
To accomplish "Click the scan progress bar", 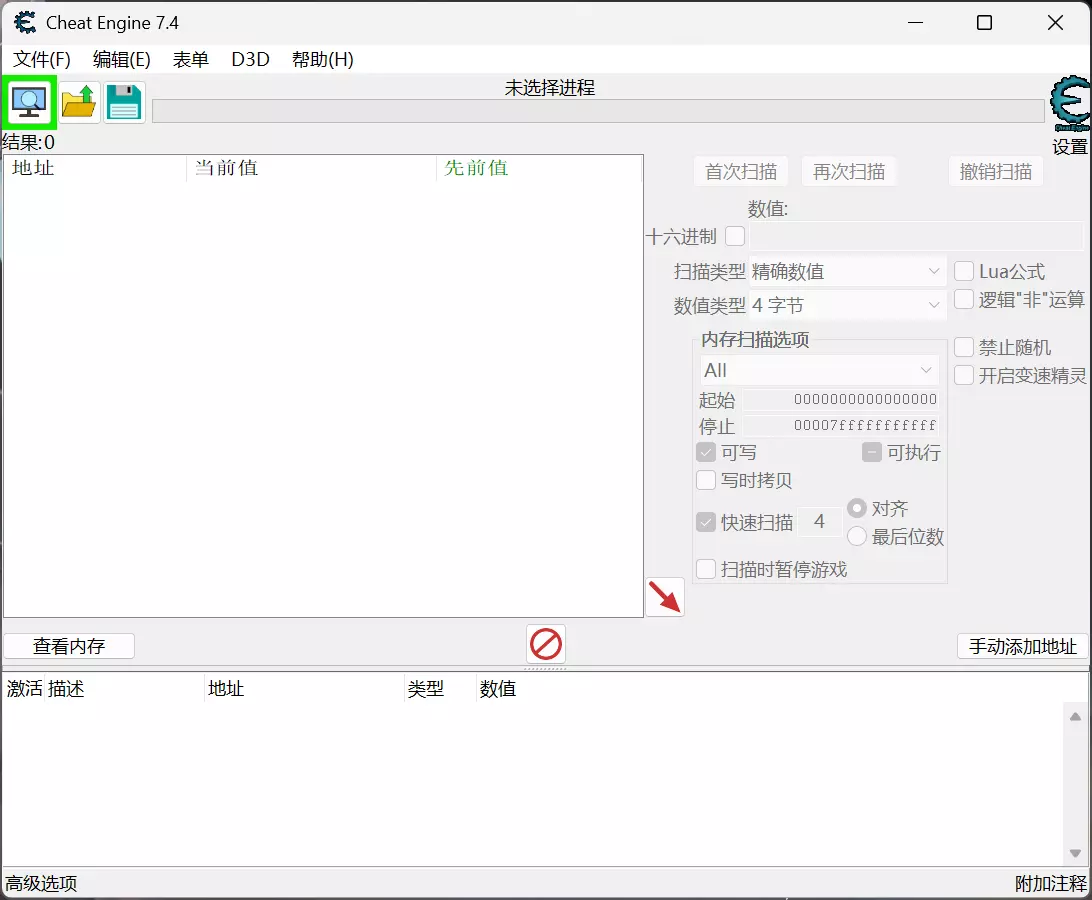I will click(x=598, y=111).
